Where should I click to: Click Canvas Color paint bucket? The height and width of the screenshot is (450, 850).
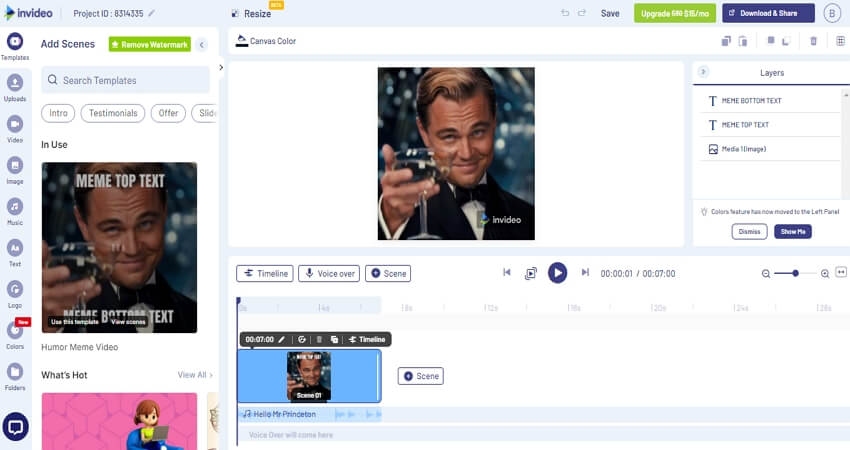242,41
